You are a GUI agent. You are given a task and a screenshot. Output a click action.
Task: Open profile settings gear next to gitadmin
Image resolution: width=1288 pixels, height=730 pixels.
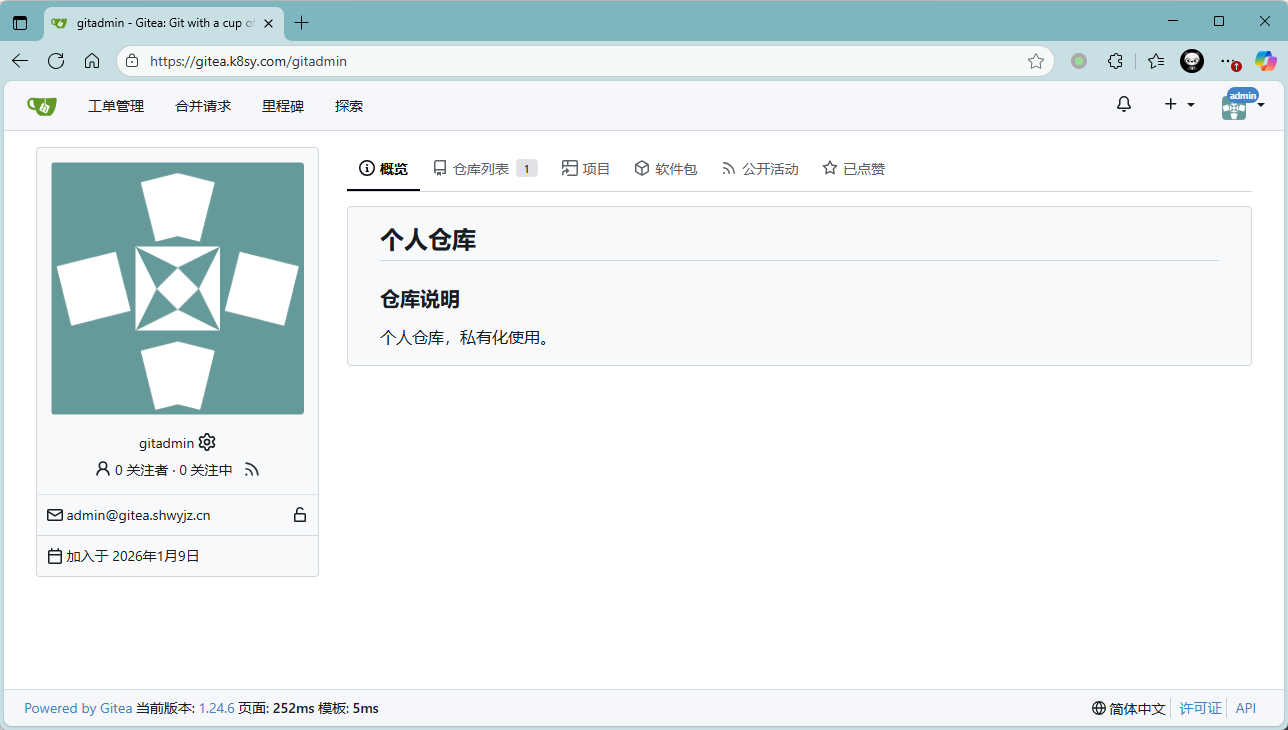(x=207, y=442)
